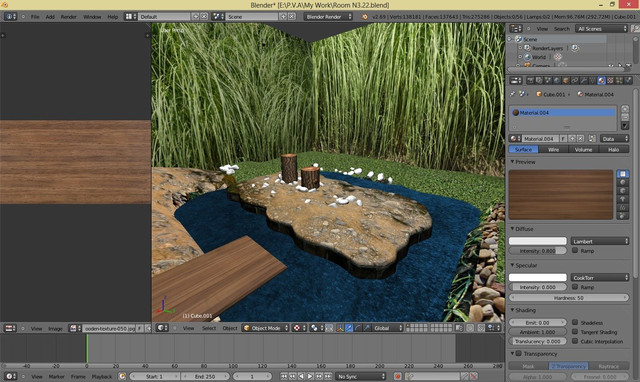Screen dimensions: 640x382
Task: Toggle the Transparency panel checkbox
Action: pos(519,353)
